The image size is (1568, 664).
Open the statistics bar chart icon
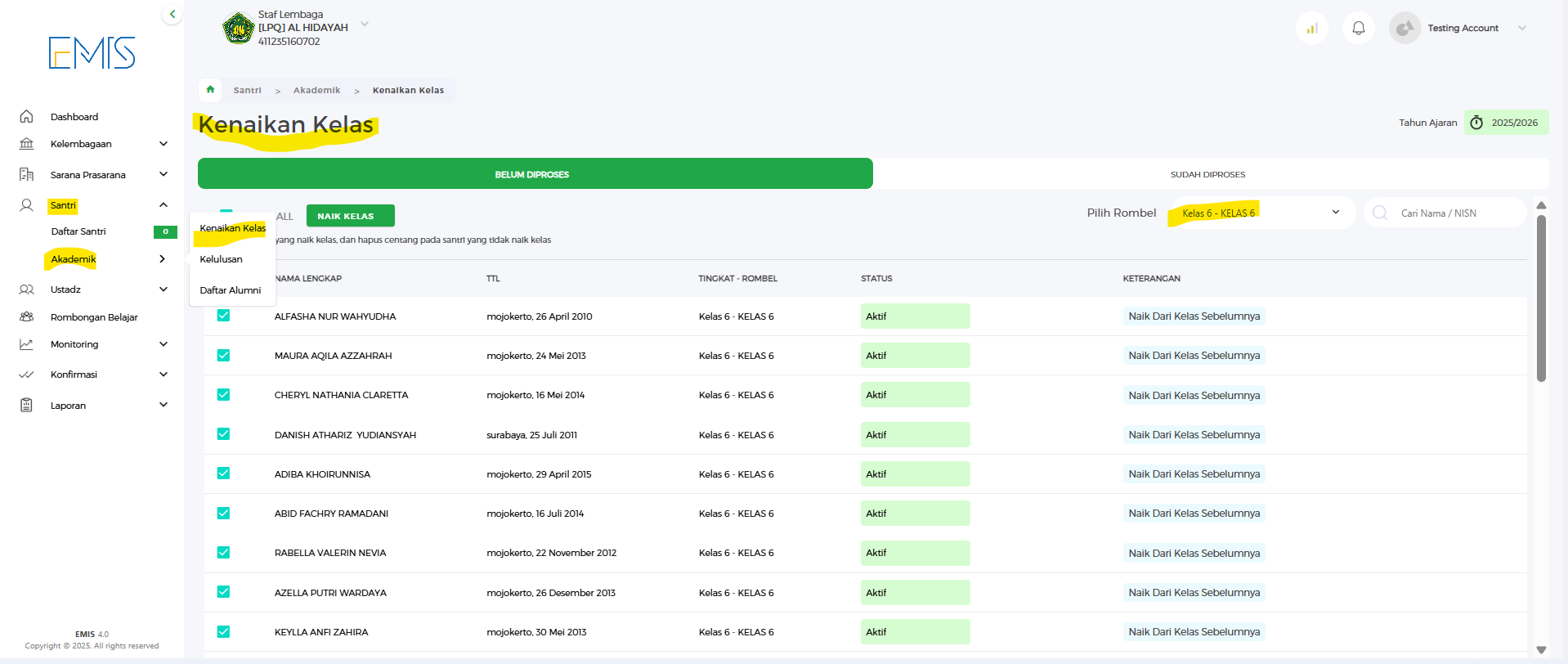click(1312, 28)
